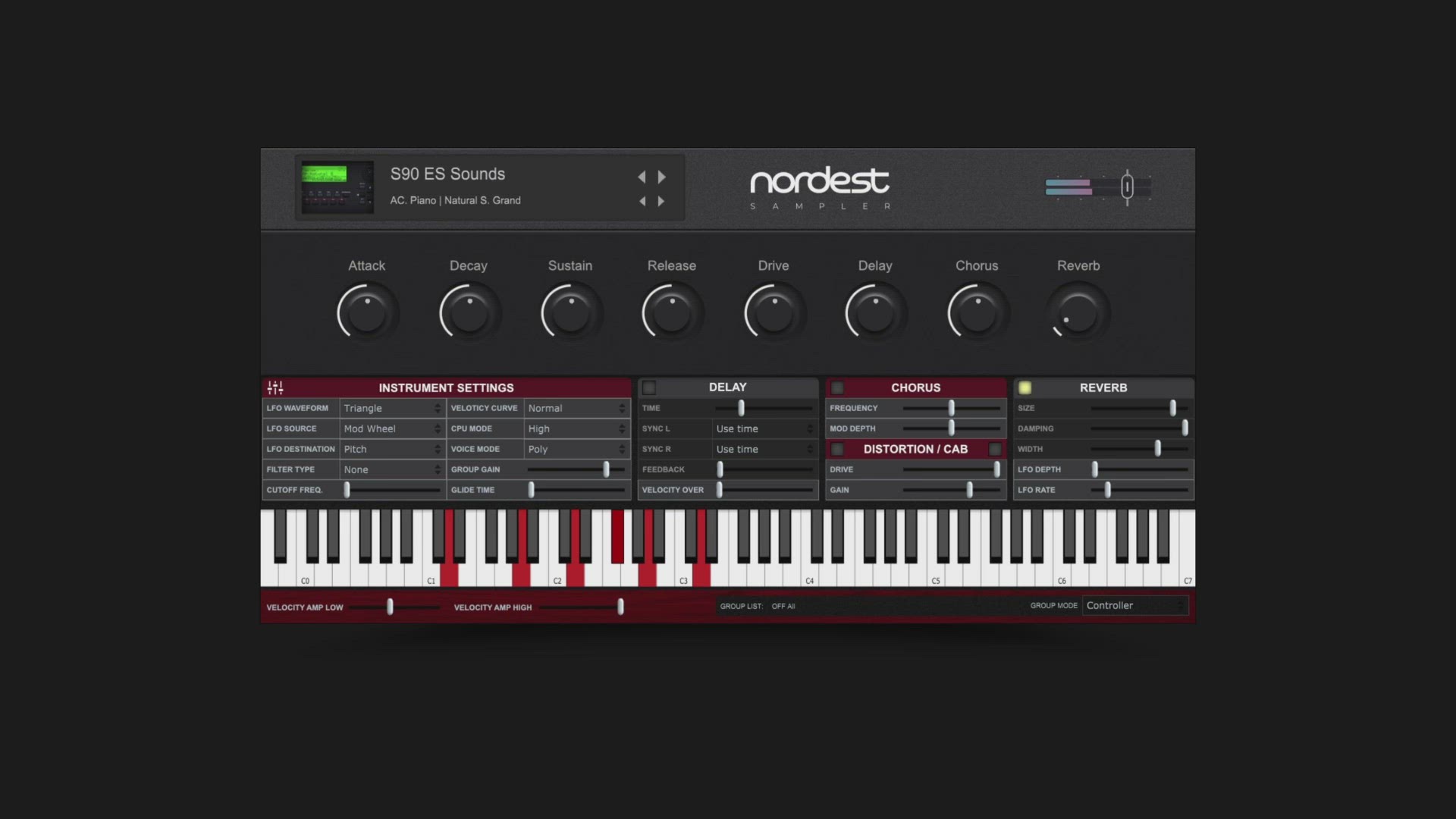Go to previous sound library arrow
This screenshot has width=1456, height=819.
(642, 177)
